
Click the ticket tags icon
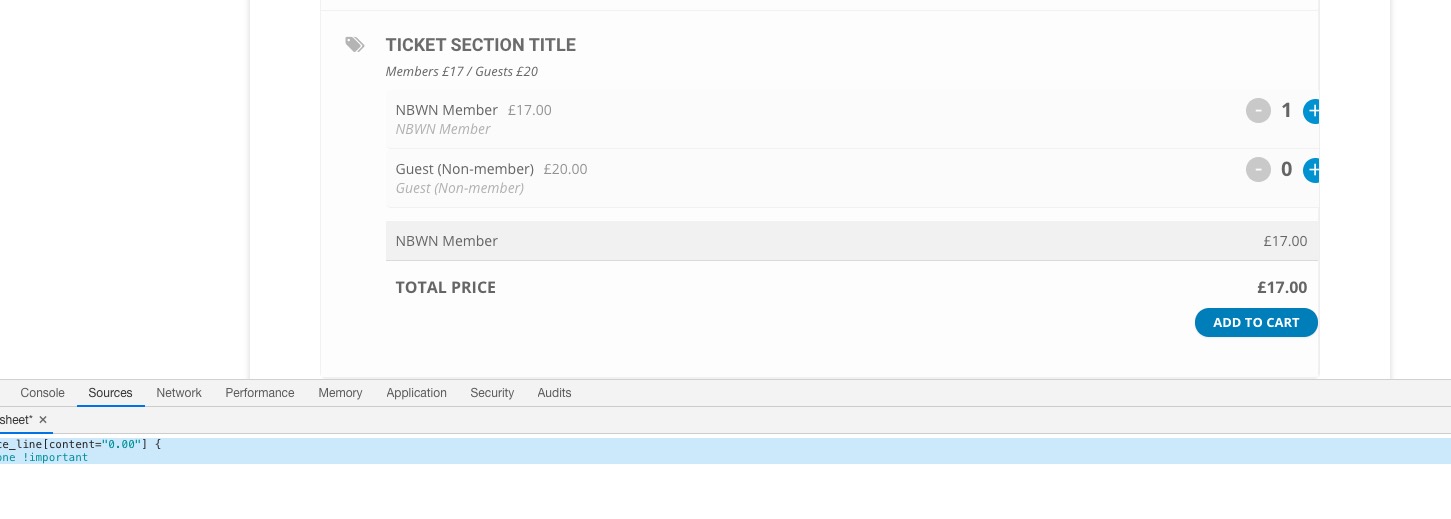[x=355, y=45]
